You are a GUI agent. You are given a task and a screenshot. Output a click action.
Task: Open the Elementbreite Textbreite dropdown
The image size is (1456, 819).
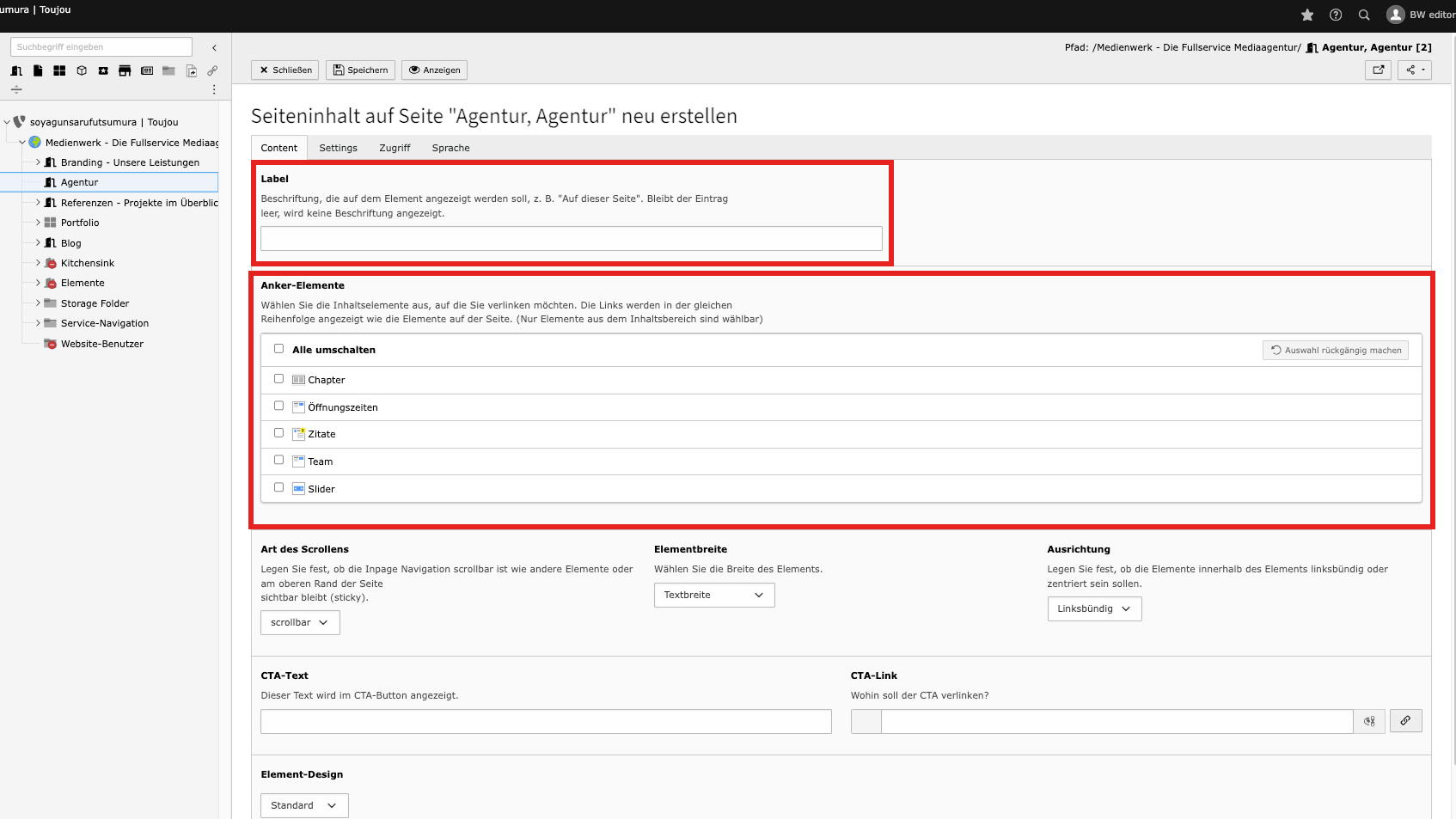click(713, 595)
